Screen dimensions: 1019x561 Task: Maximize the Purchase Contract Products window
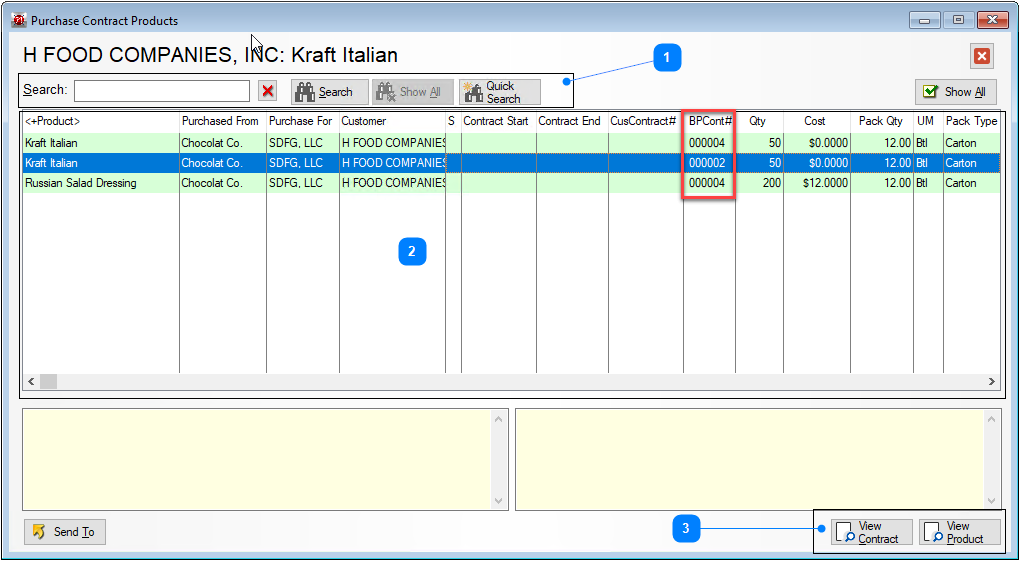pos(958,20)
